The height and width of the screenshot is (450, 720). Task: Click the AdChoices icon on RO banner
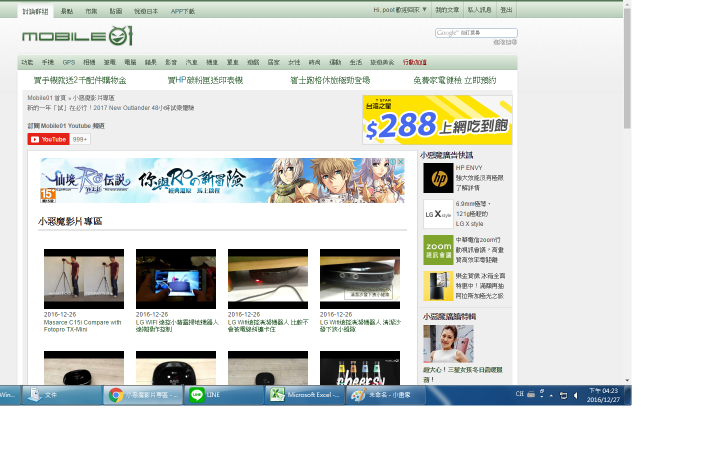click(394, 162)
